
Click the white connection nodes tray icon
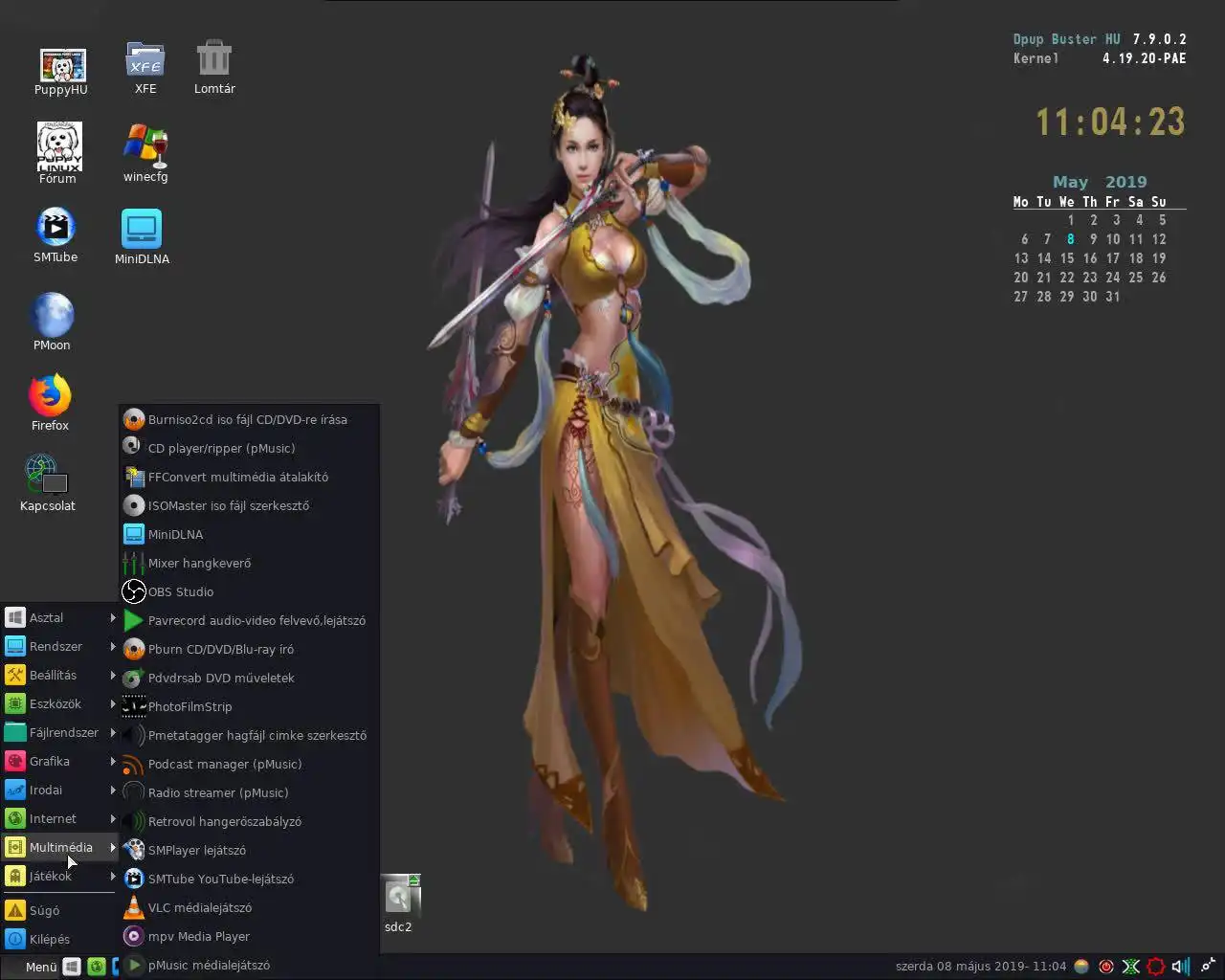[1207, 966]
